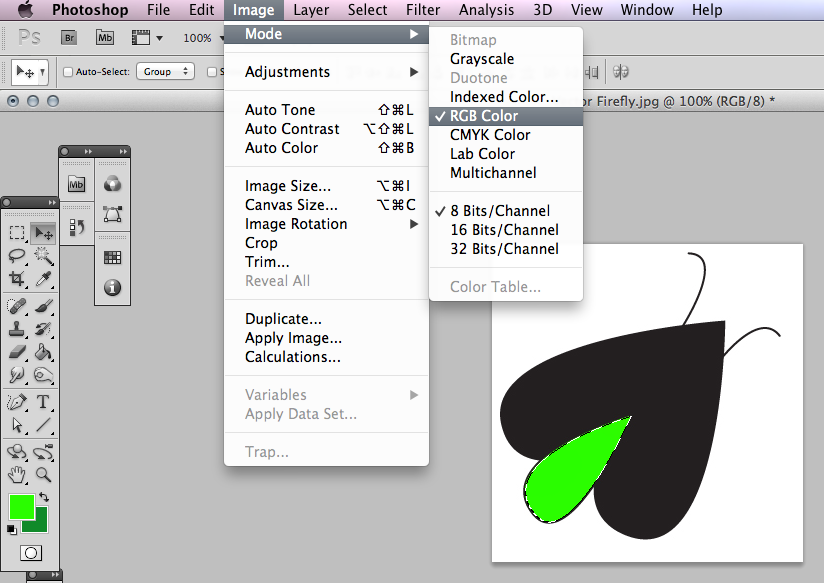This screenshot has width=824, height=583.
Task: Open the Filter menu
Action: [x=423, y=10]
